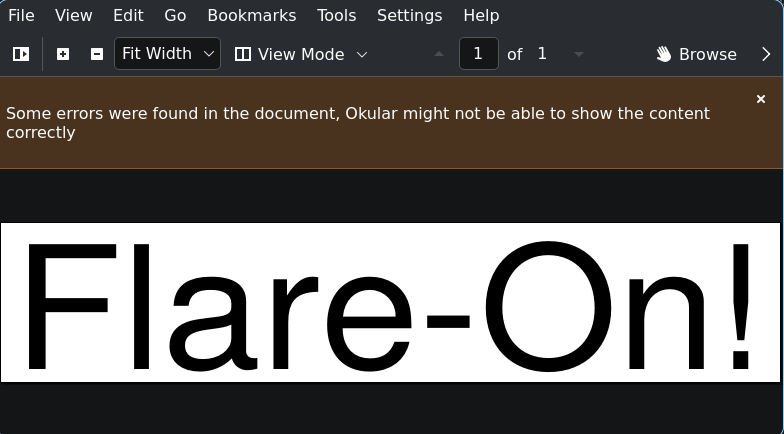The image size is (784, 434).
Task: Open the Settings menu
Action: 409,15
